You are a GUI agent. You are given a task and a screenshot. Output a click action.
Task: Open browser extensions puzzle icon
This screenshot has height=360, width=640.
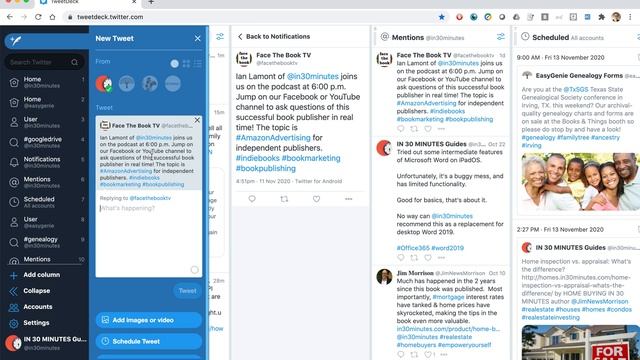coord(601,17)
